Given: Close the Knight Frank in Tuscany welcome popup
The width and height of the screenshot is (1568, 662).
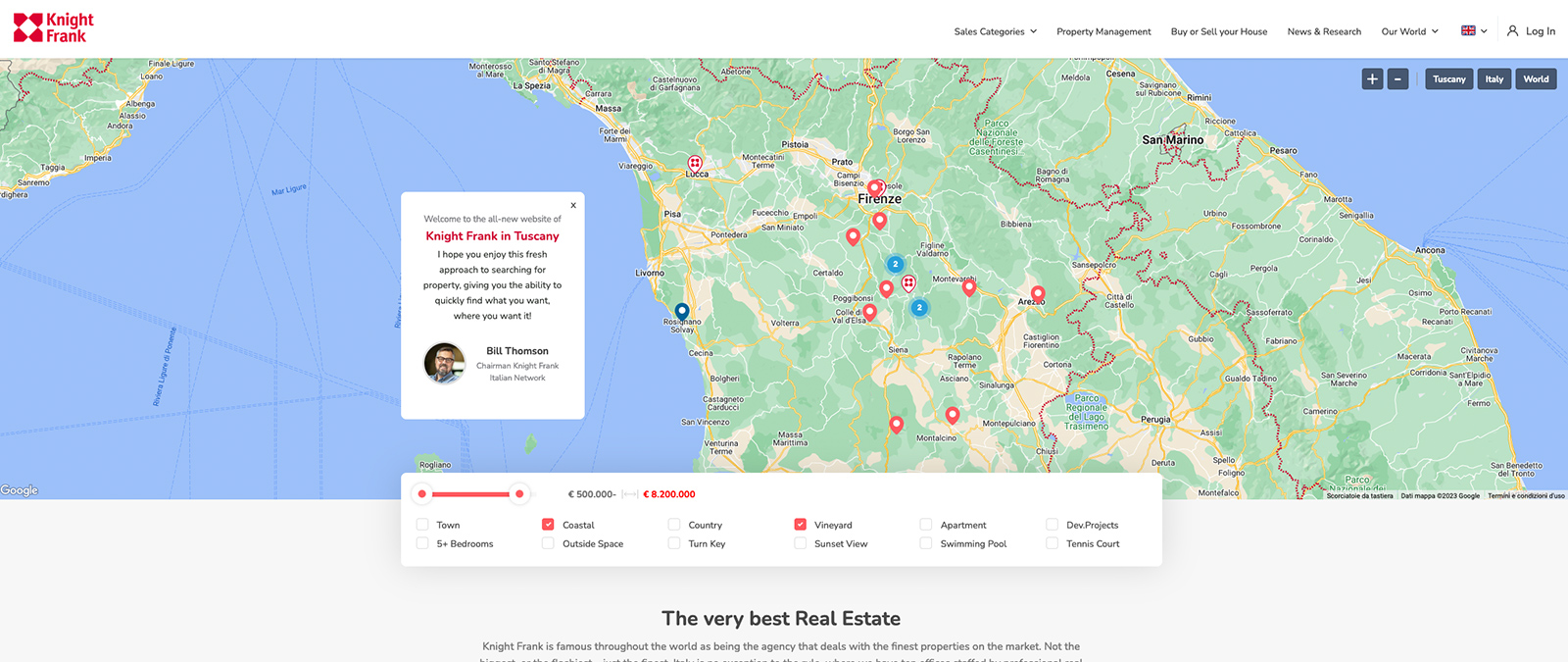Looking at the screenshot, I should (x=573, y=205).
